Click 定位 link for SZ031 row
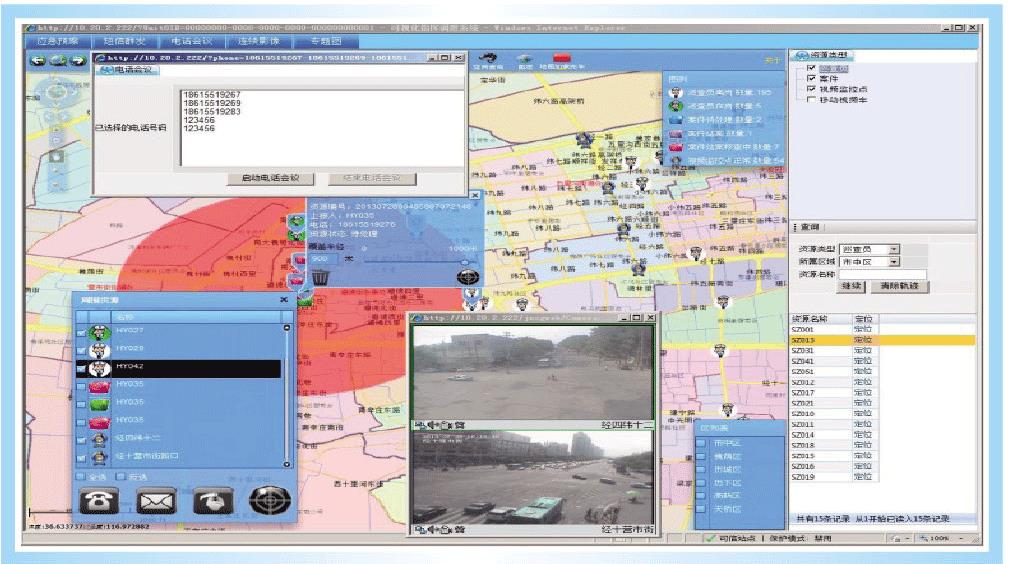This screenshot has height=564, width=1009. pyautogui.click(x=862, y=351)
